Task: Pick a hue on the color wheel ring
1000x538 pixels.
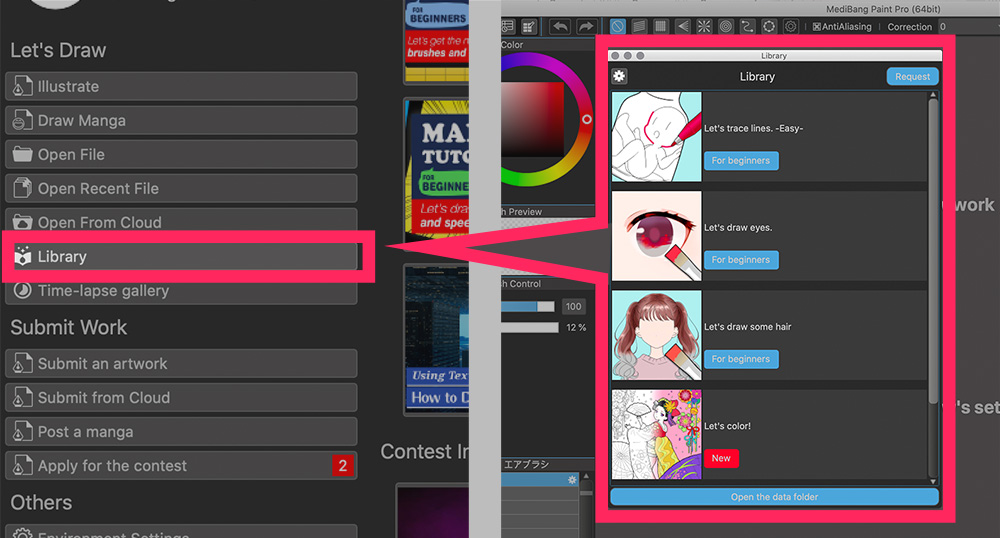Action: pos(587,119)
